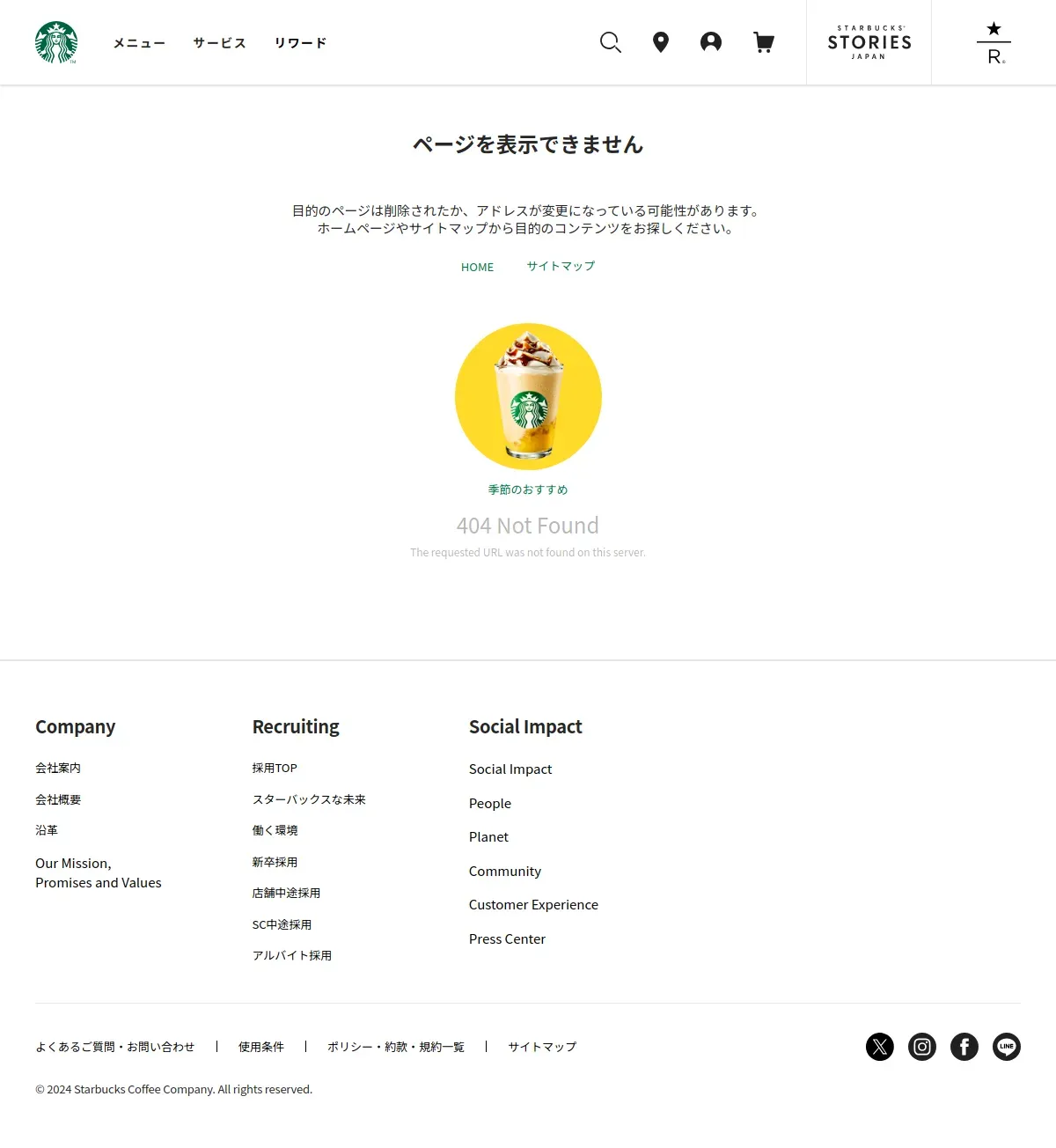Click the Recruiting footer heading

click(296, 726)
